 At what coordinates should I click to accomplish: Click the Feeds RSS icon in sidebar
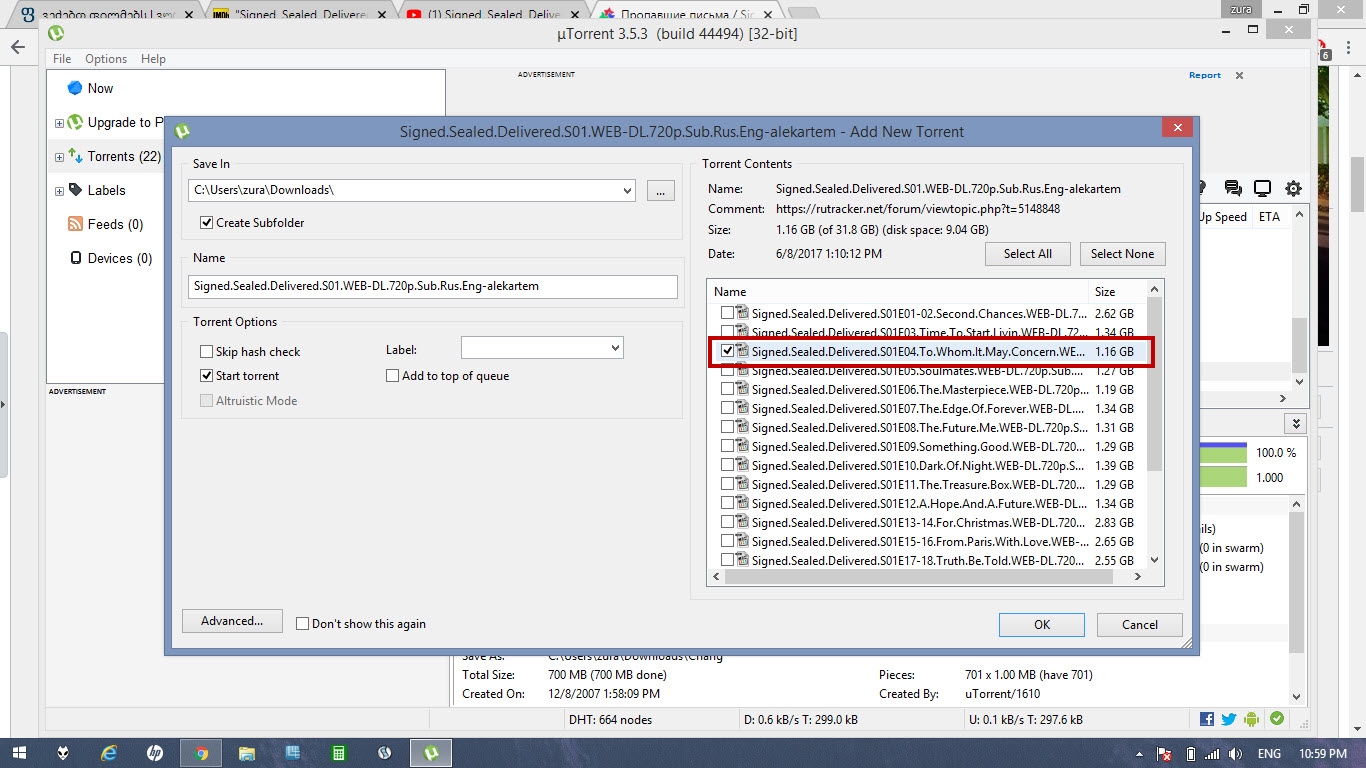(x=75, y=224)
